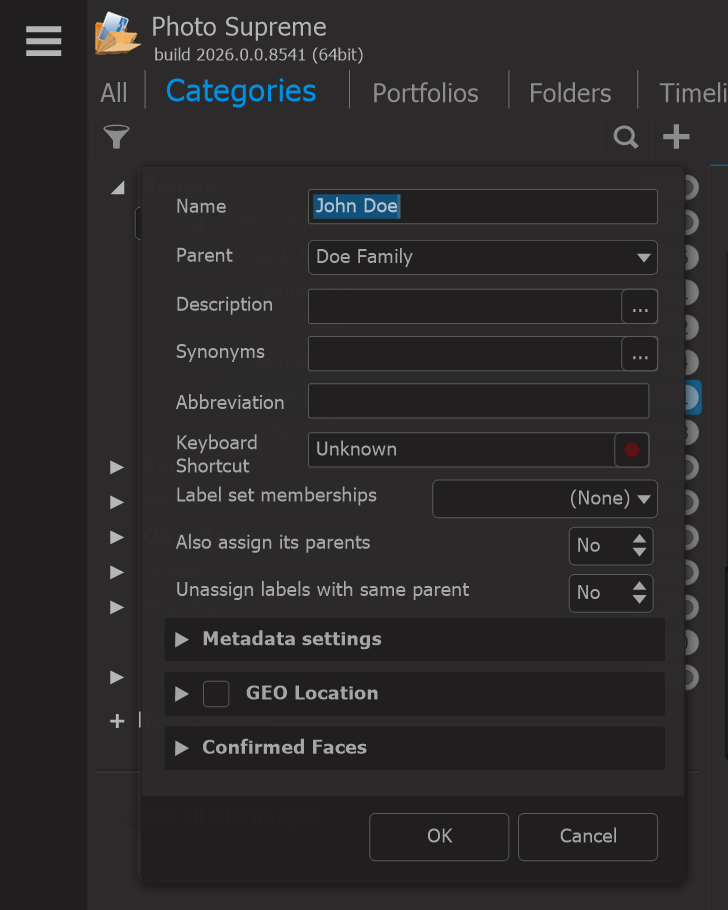Select the Categories tab

coord(241,91)
